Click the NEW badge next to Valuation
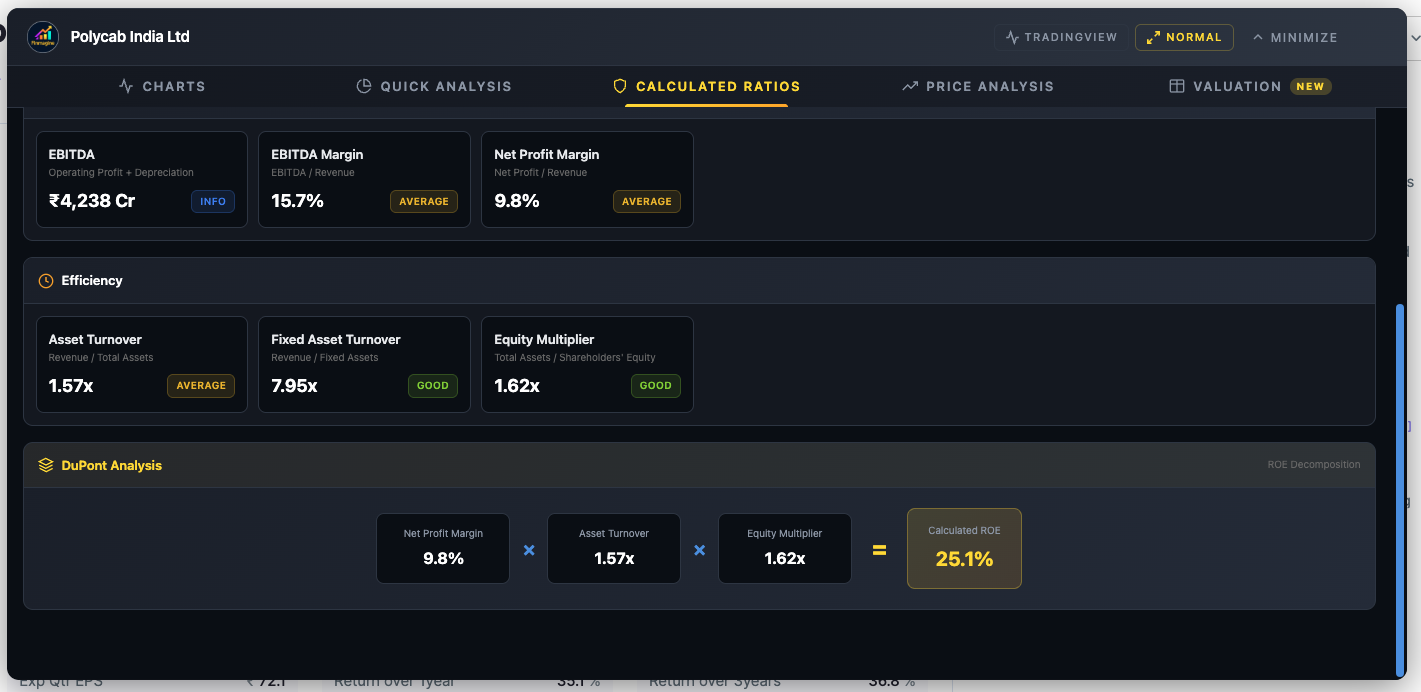Viewport: 1421px width, 692px height. point(1310,87)
